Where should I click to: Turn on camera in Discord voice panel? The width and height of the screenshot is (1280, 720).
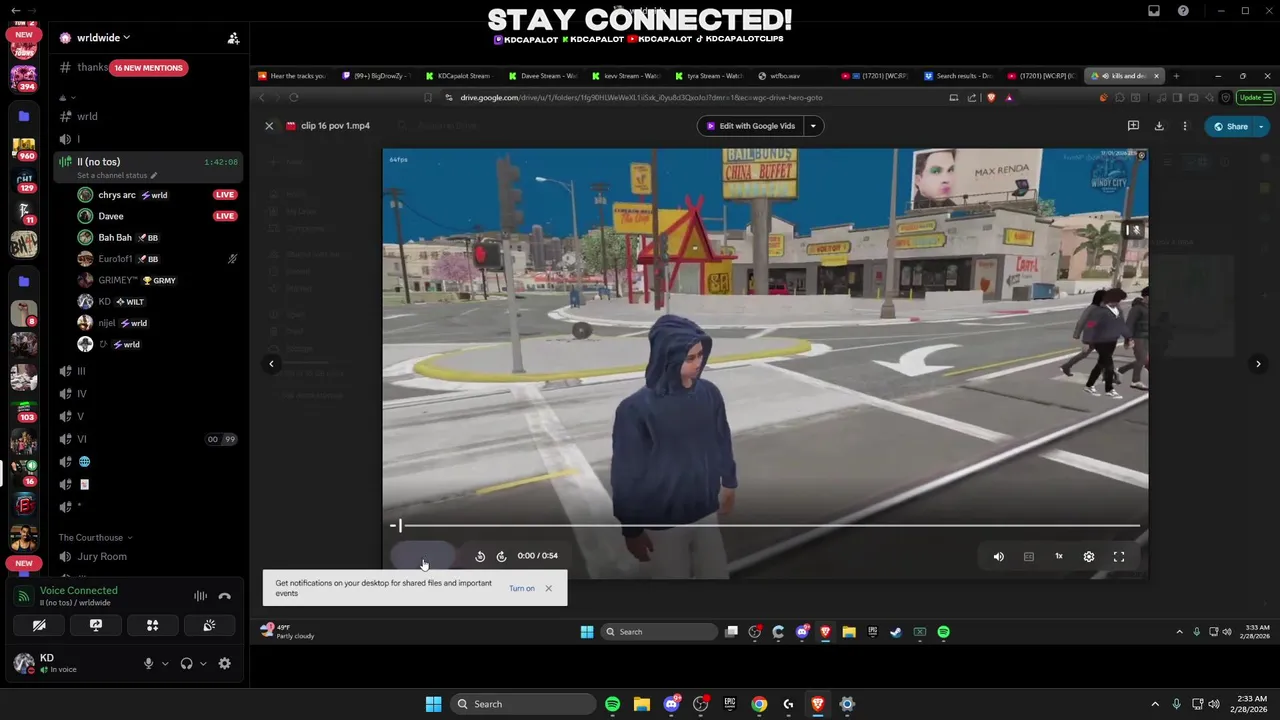tap(39, 625)
